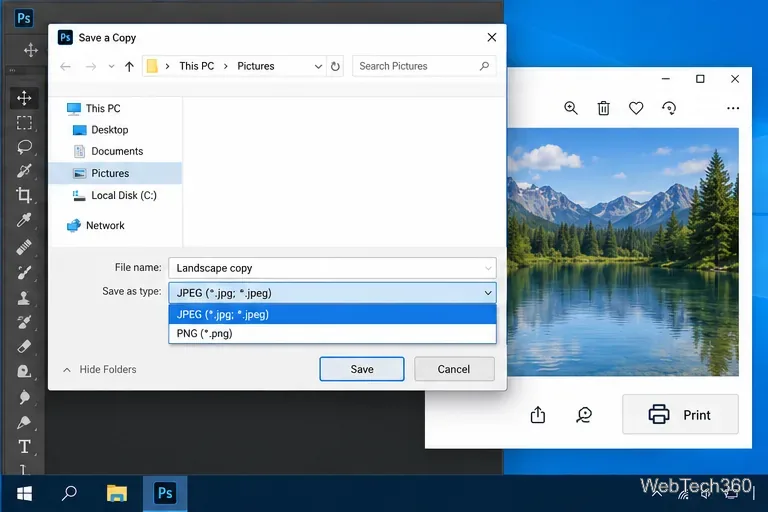Image resolution: width=768 pixels, height=512 pixels.
Task: Click the chevron before This PC in path
Action: coord(168,66)
